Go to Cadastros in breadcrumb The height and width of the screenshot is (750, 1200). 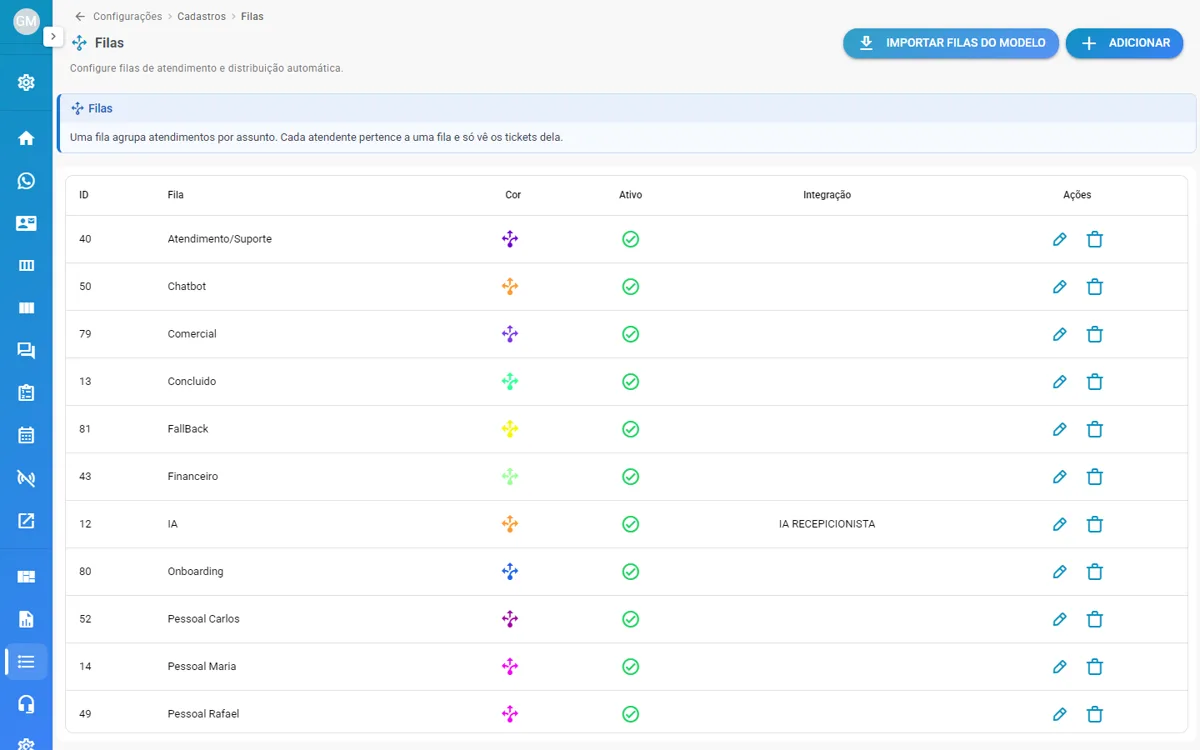tap(201, 16)
